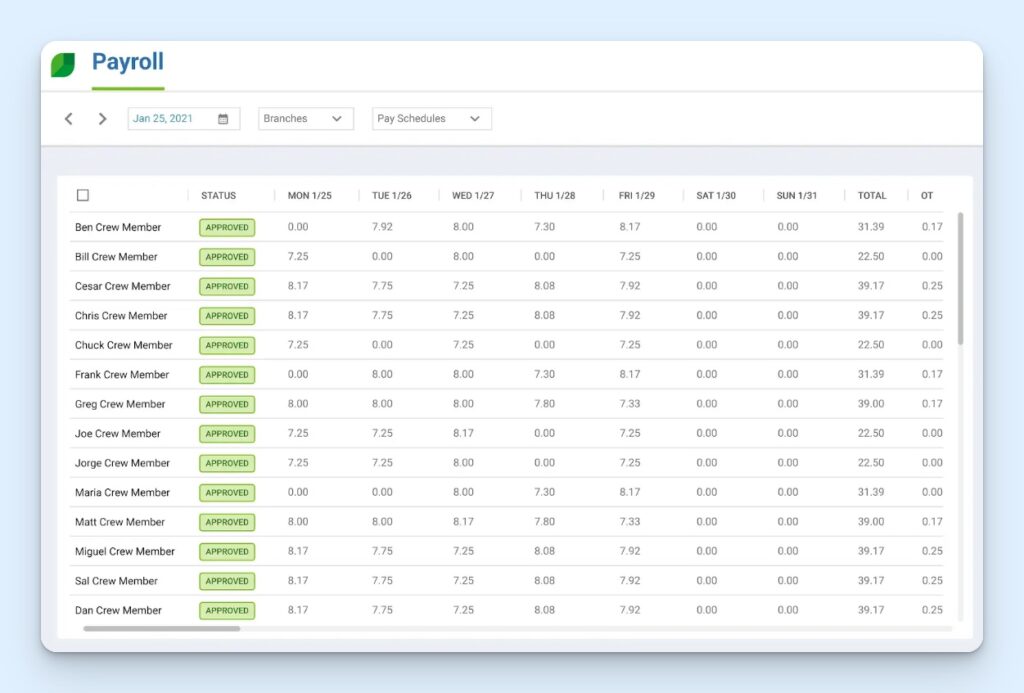Click Greg Crew Member's Thursday 7.80 hours
The height and width of the screenshot is (693, 1024).
coord(544,404)
